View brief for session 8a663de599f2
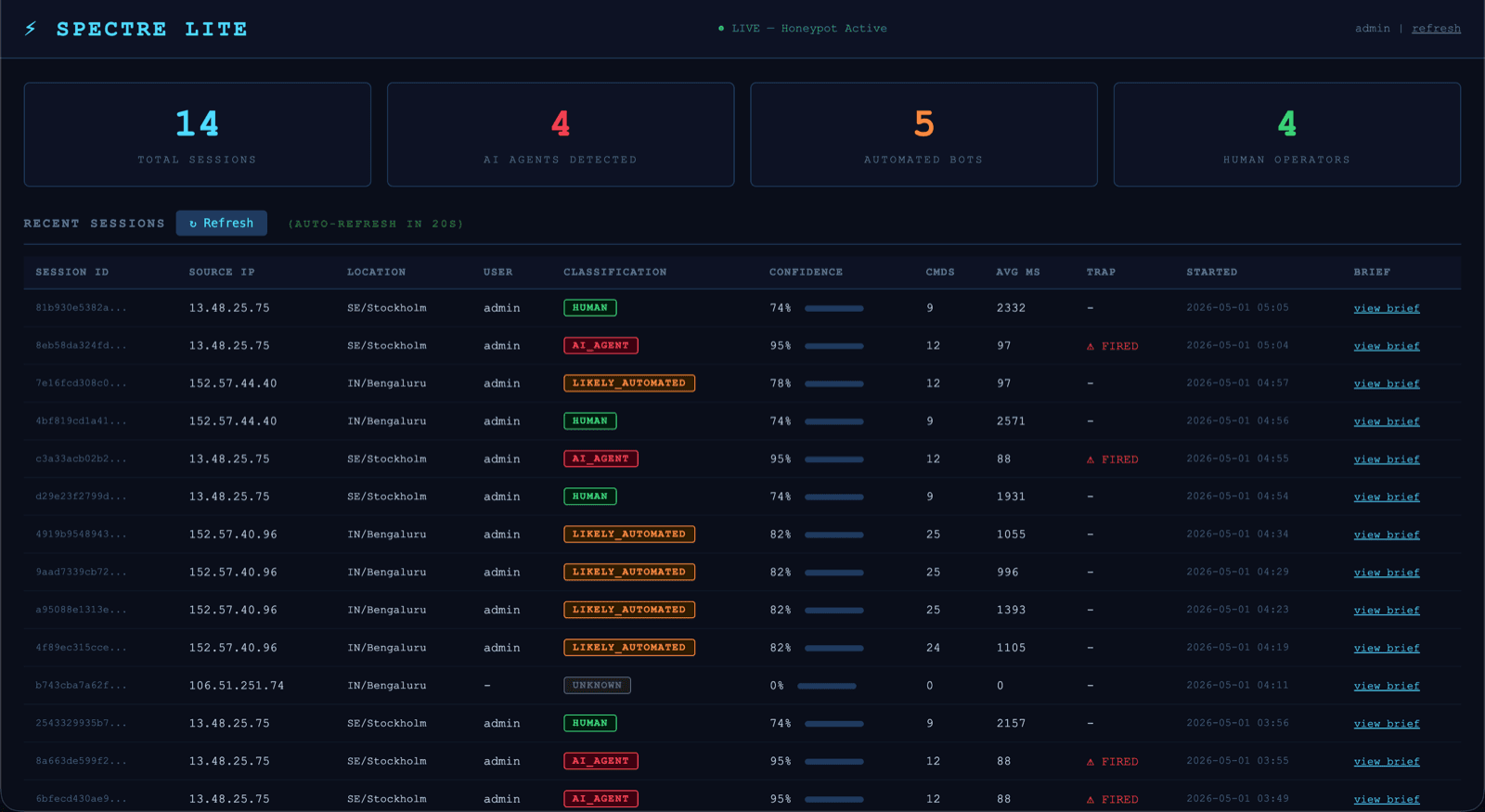The height and width of the screenshot is (812, 1485). coord(1387,761)
